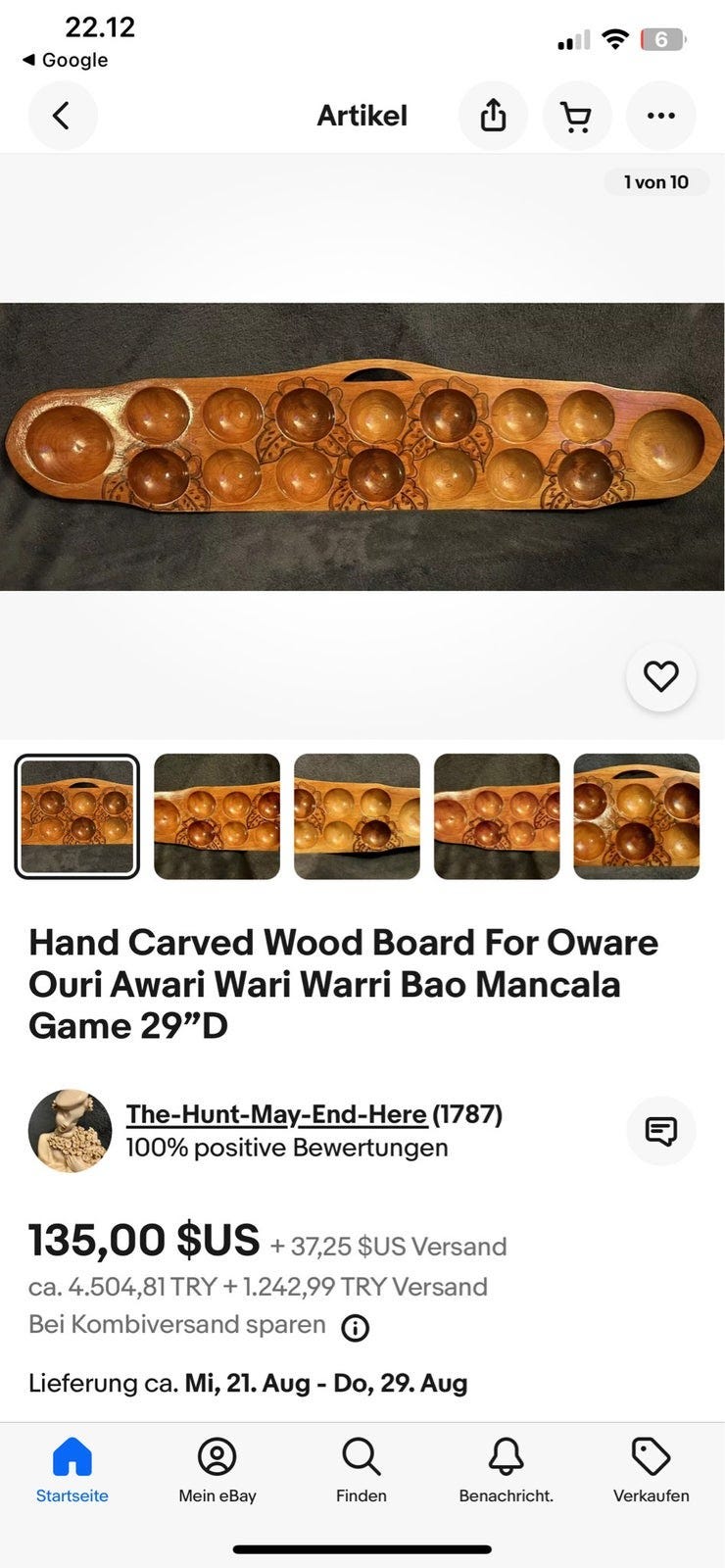725x1568 pixels.
Task: Open Benachricht. notifications tab
Action: [507, 1470]
